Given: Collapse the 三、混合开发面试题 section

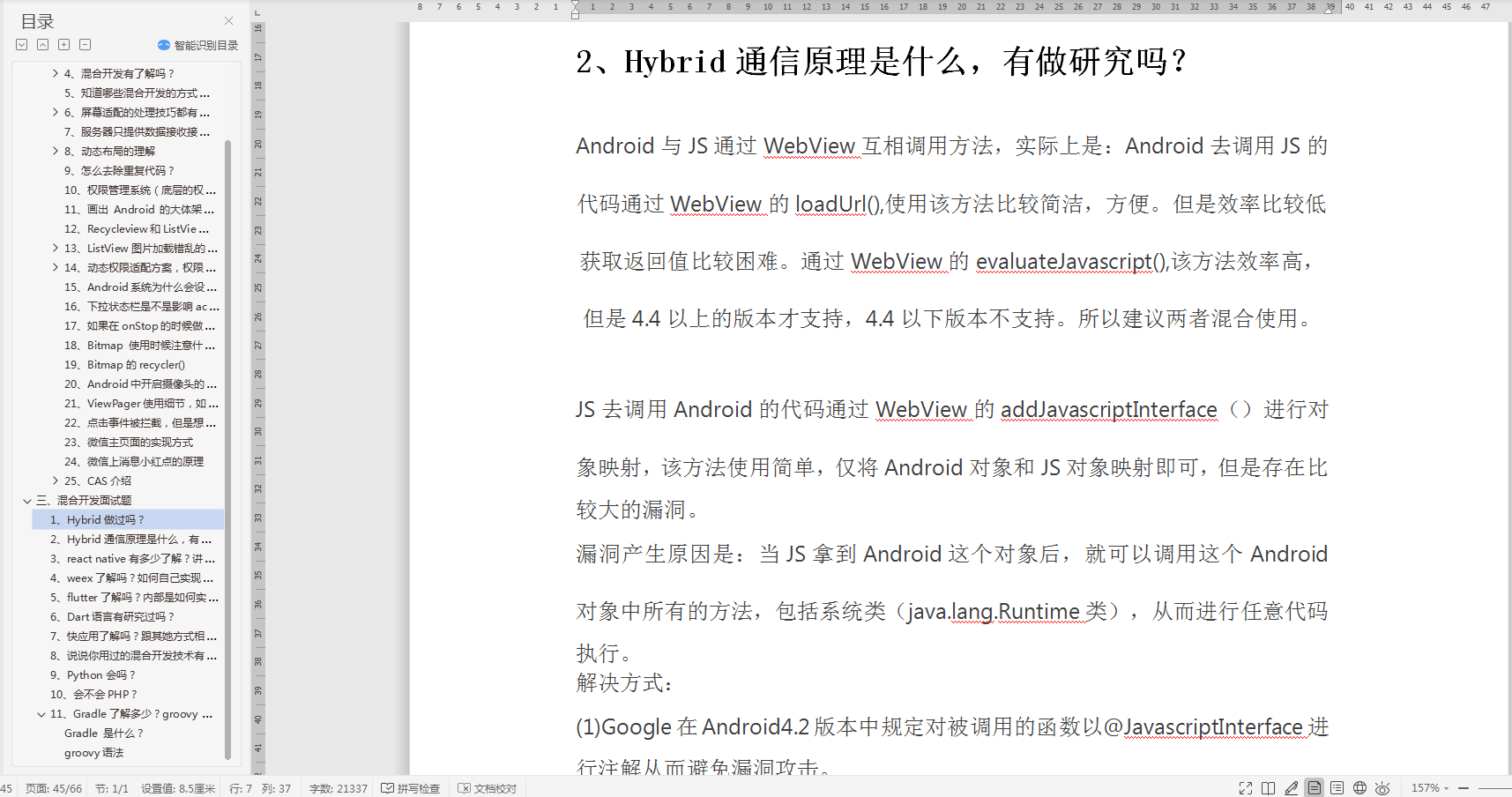Looking at the screenshot, I should click(x=27, y=501).
